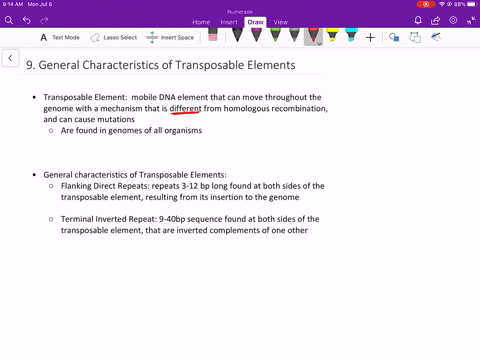
Task: Click the page title about Transposable Elements
Action: click(x=161, y=65)
